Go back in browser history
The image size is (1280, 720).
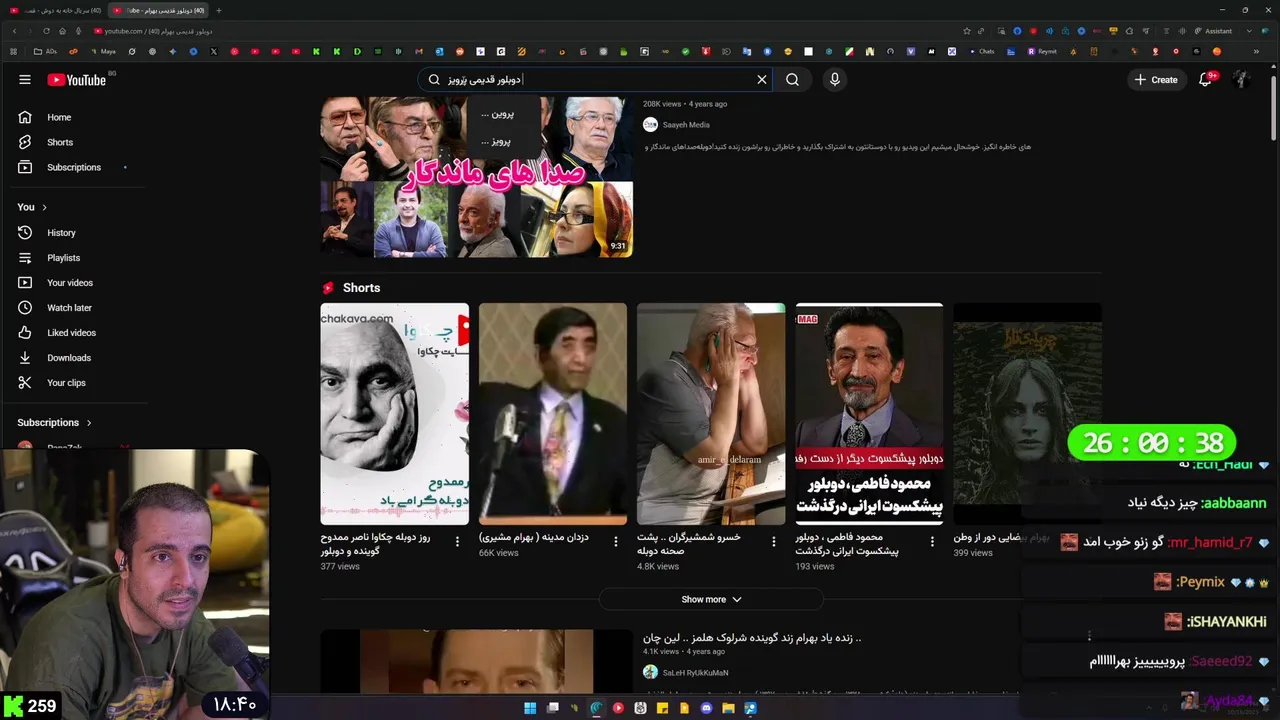click(14, 31)
